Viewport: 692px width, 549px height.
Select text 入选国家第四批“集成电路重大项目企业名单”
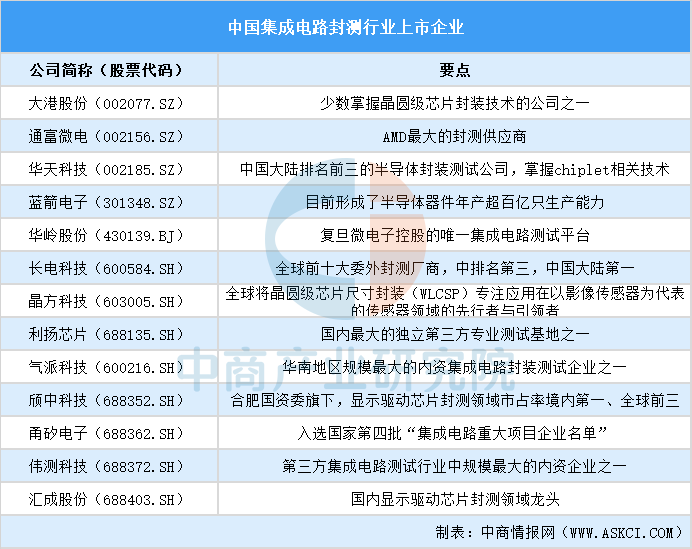(455, 433)
